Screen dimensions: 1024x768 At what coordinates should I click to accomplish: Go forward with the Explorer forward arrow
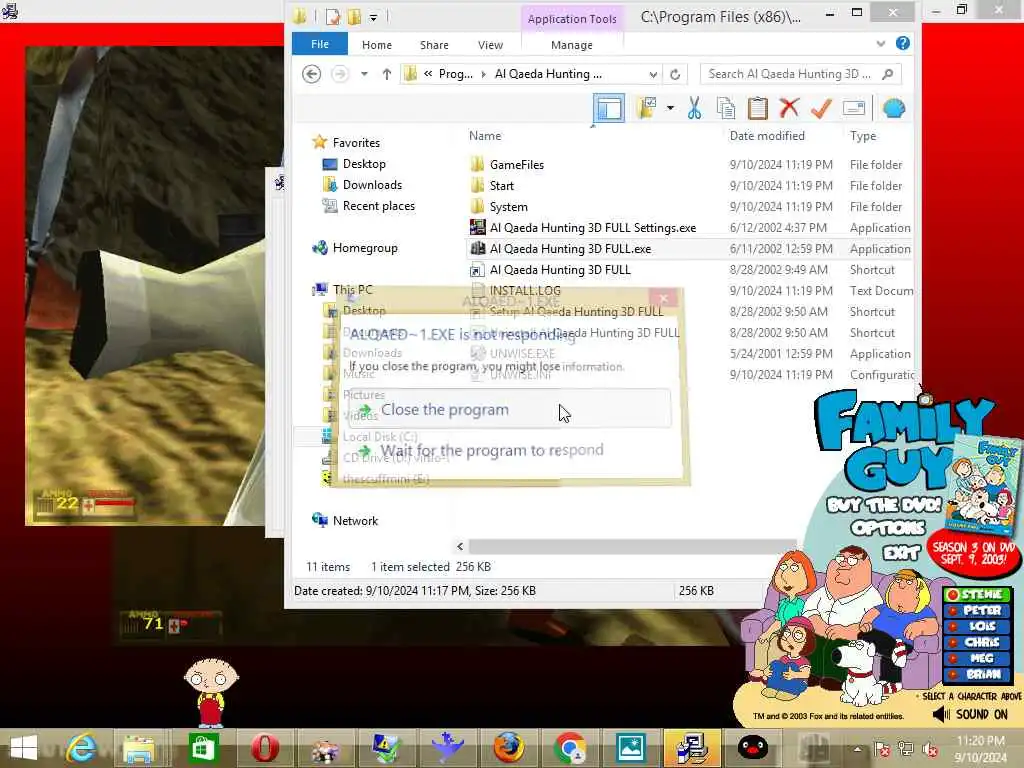click(x=340, y=74)
